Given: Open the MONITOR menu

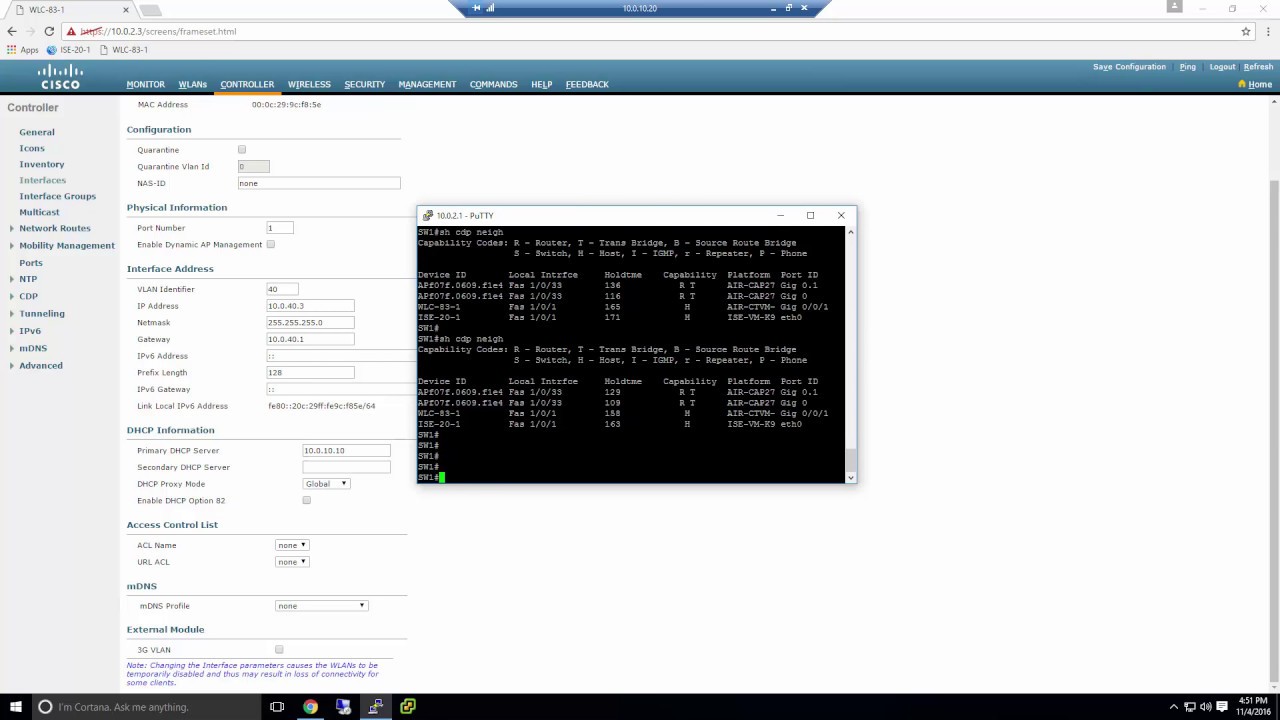Looking at the screenshot, I should [x=145, y=84].
